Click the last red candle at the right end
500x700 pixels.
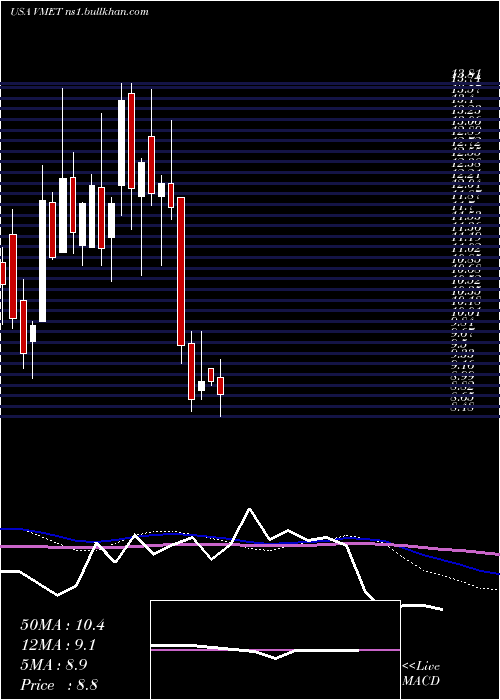(220, 386)
